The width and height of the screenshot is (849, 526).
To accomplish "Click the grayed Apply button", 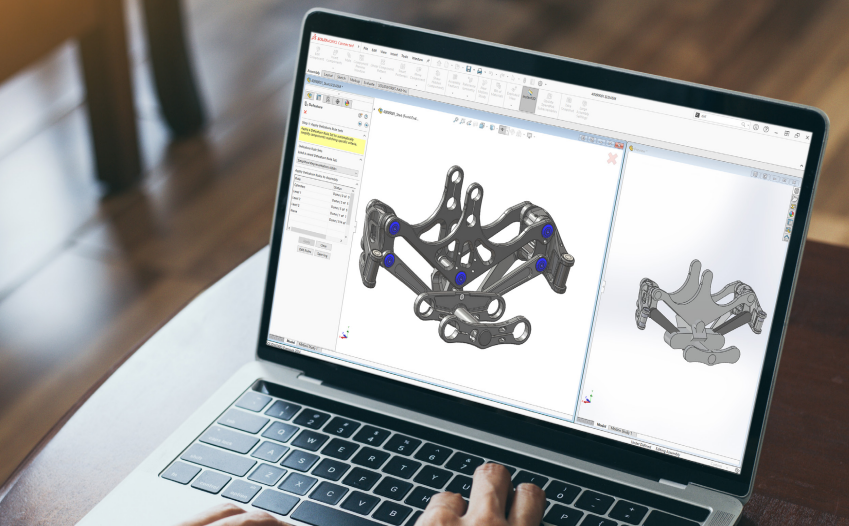I will (306, 242).
